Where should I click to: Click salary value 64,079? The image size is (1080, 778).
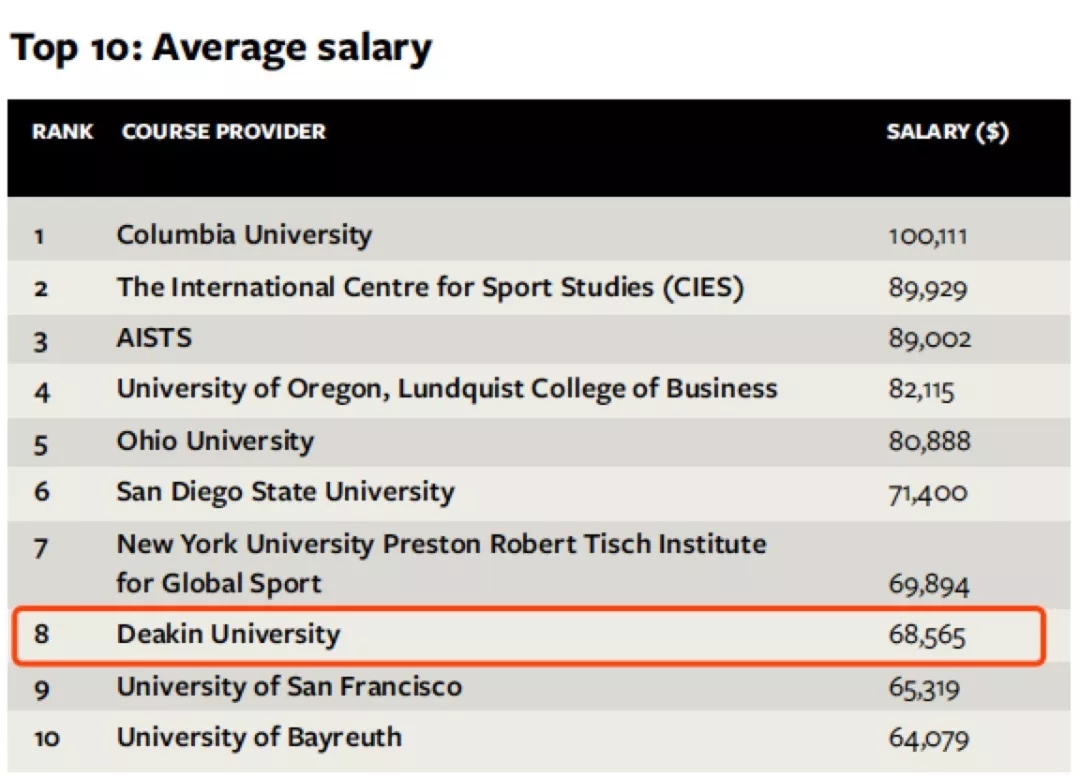[x=928, y=740]
